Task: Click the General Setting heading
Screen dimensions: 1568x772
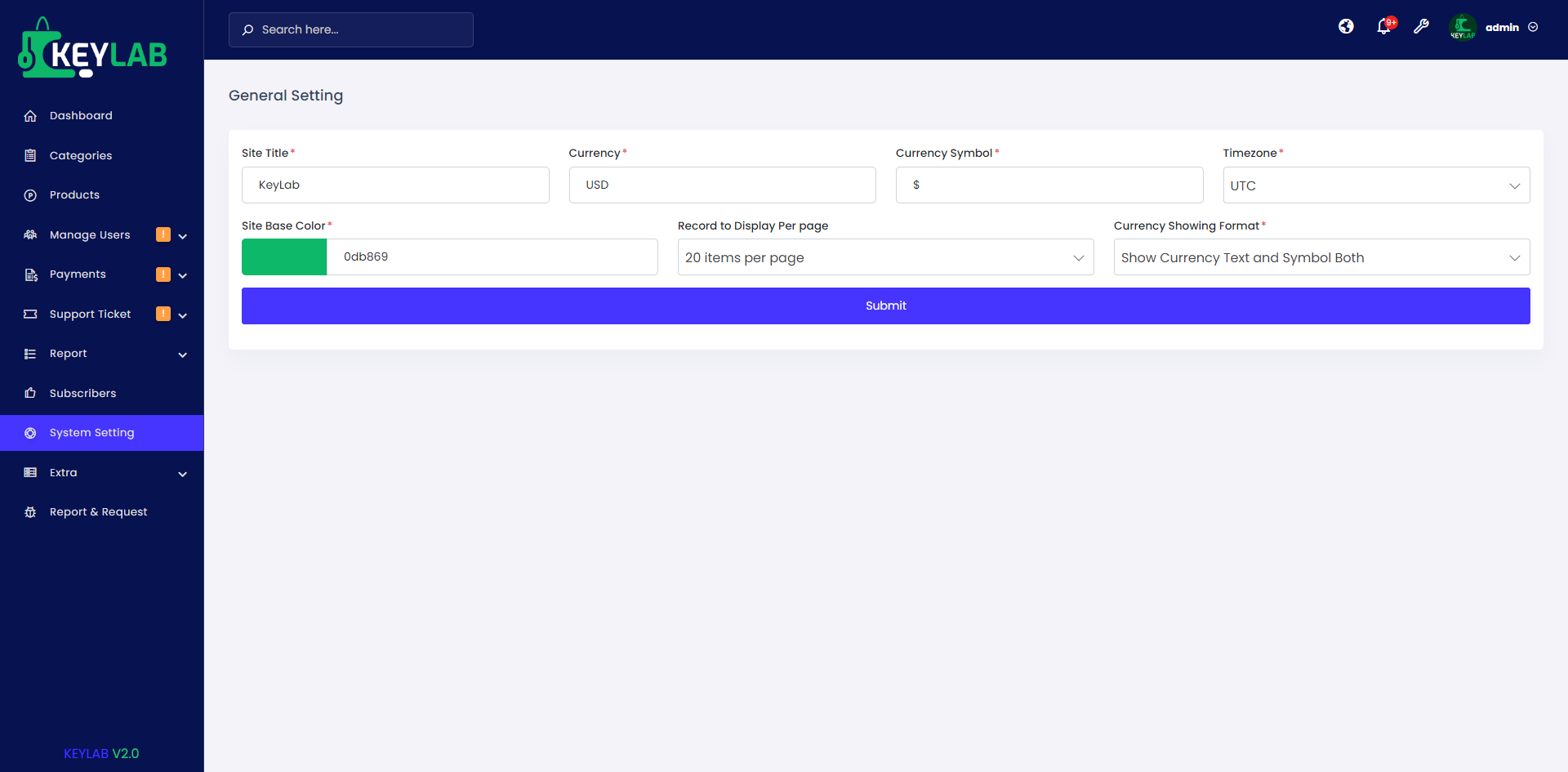Action: click(286, 96)
